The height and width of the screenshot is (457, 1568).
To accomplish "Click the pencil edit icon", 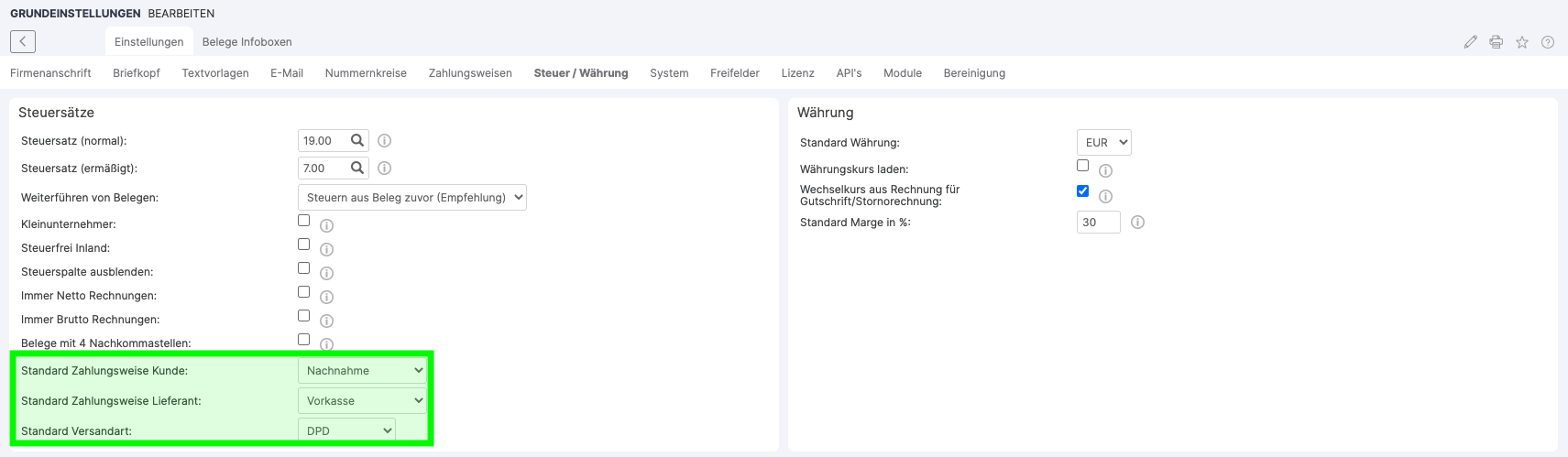I will 1470,42.
